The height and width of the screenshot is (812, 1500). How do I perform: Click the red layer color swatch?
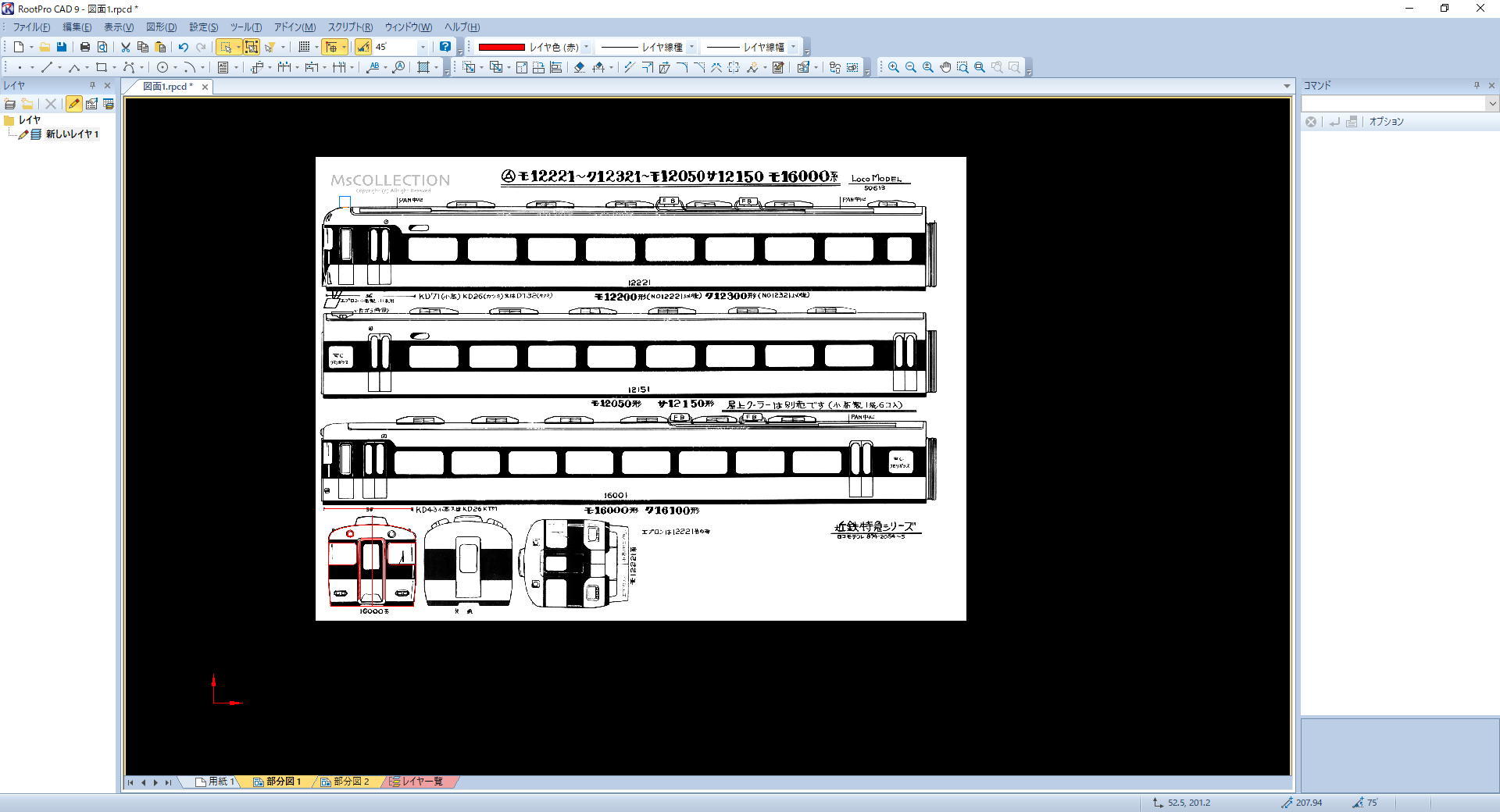(x=501, y=47)
